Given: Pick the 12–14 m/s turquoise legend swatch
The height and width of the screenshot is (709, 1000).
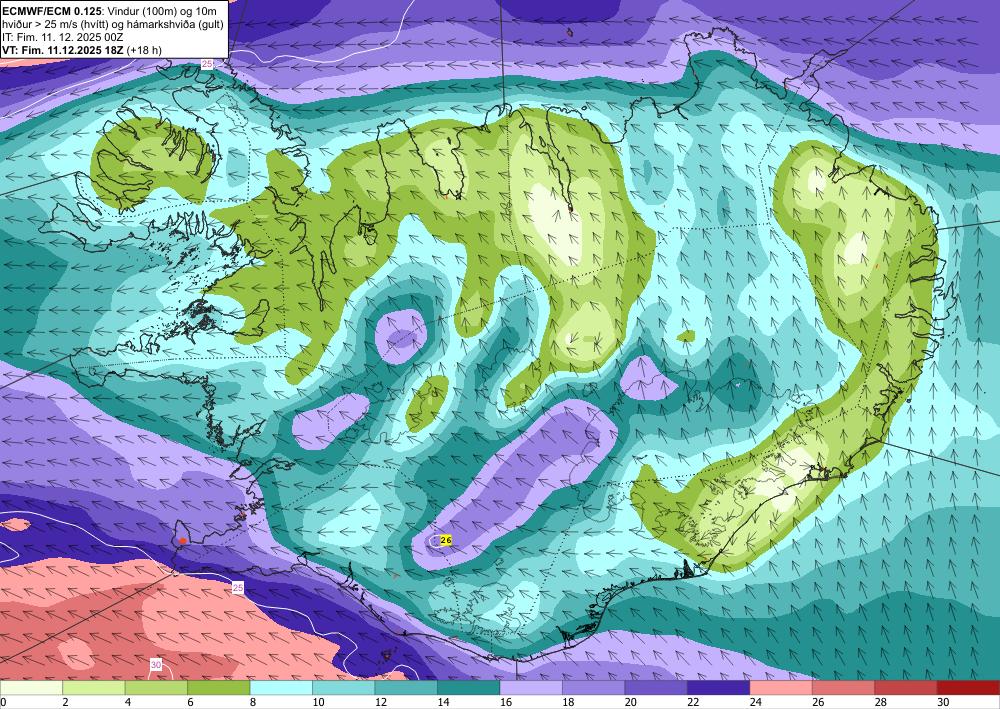Looking at the screenshot, I should (x=406, y=688).
